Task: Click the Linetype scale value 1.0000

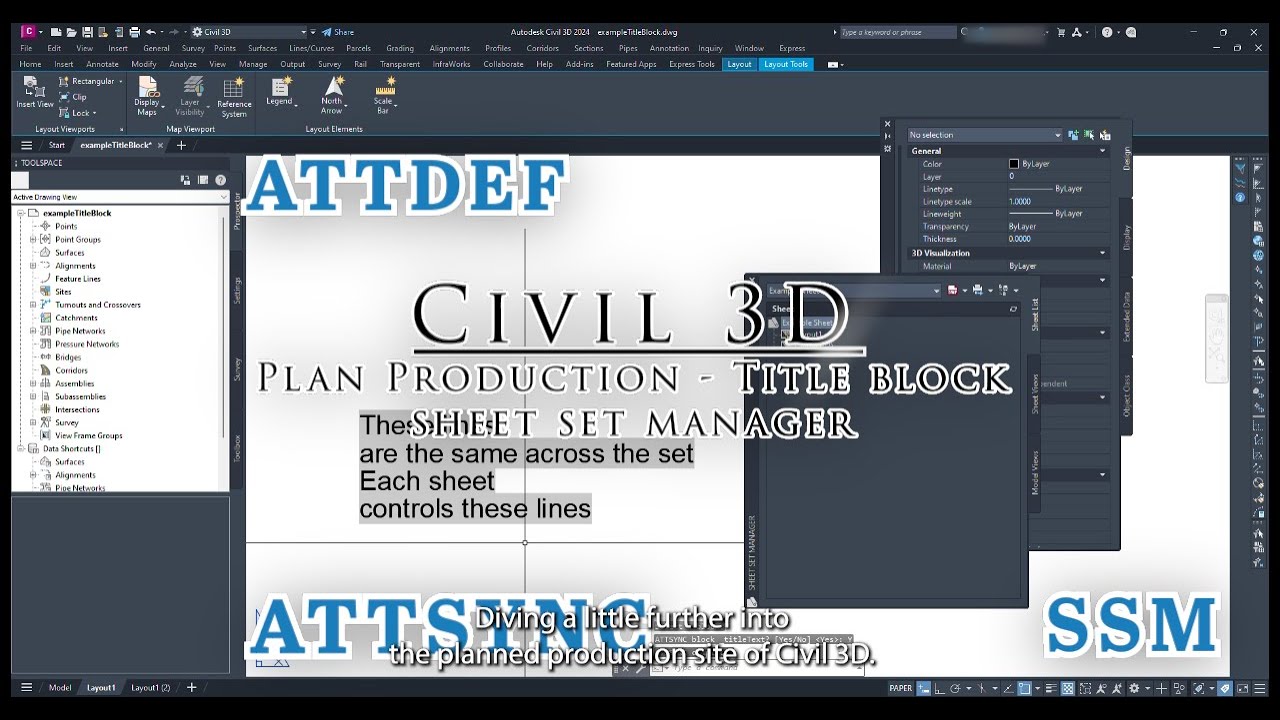Action: point(1020,201)
